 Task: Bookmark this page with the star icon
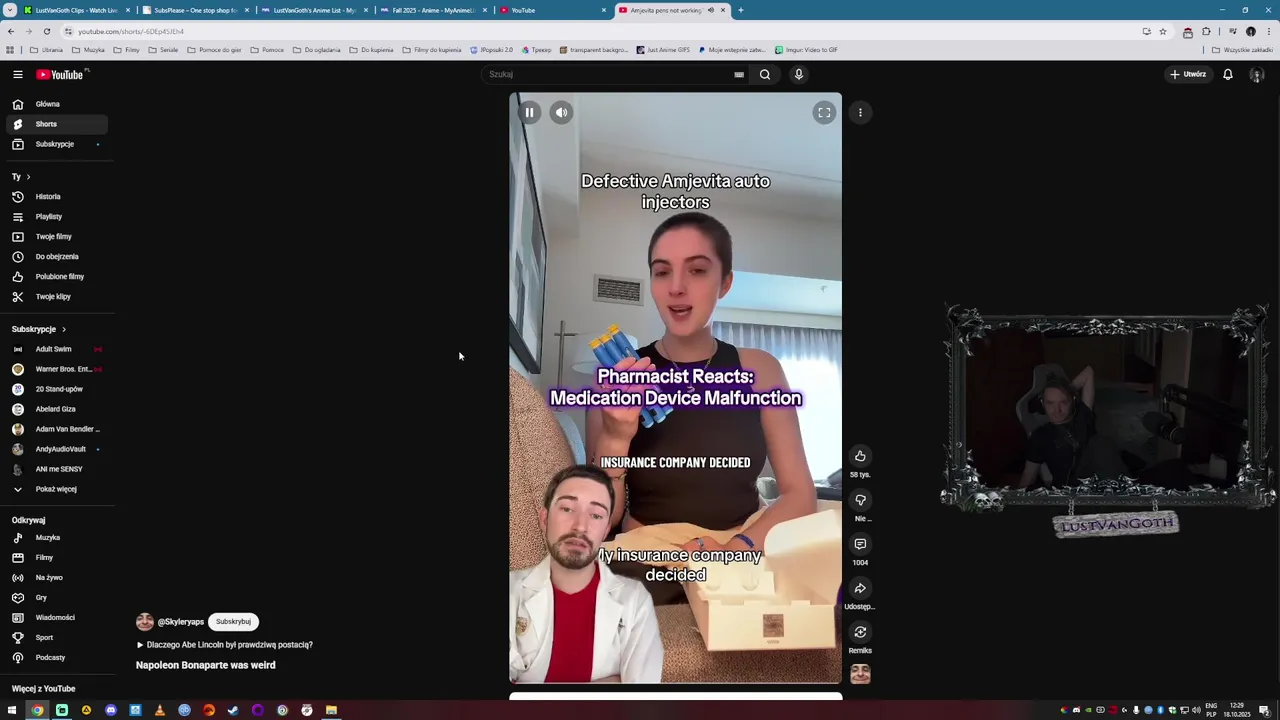(x=1162, y=31)
